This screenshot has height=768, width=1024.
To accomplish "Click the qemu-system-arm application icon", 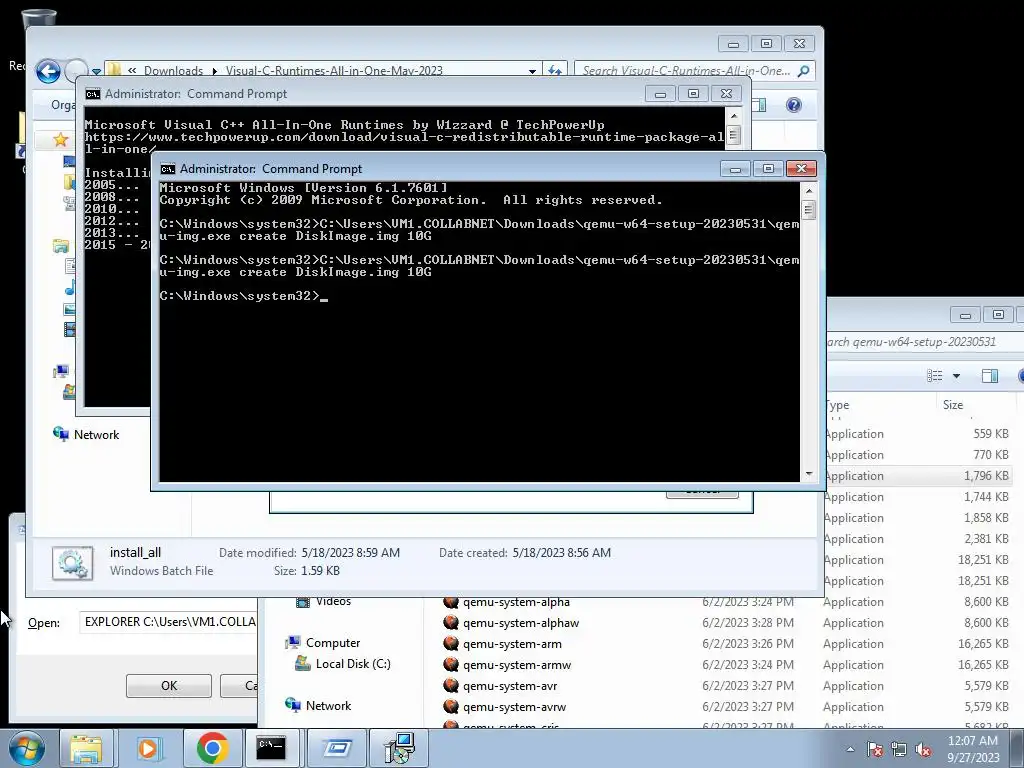I will click(451, 644).
